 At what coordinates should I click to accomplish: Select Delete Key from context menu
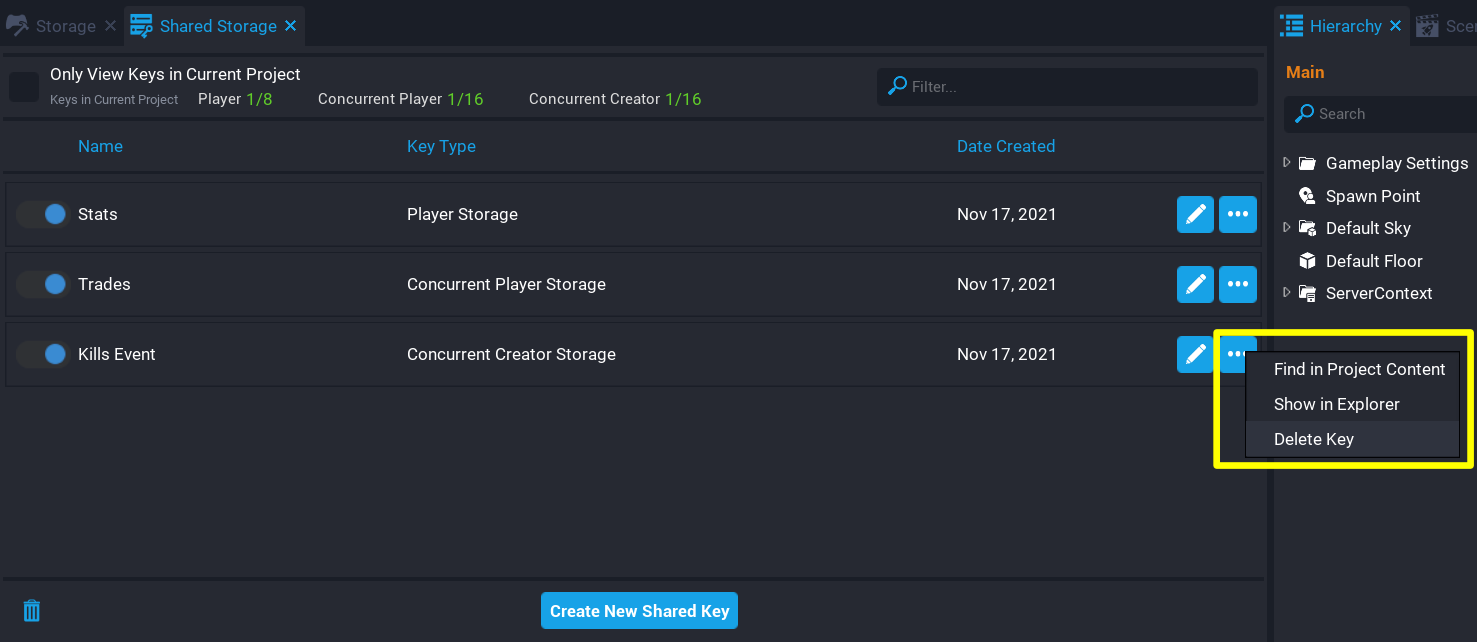[x=1313, y=439]
